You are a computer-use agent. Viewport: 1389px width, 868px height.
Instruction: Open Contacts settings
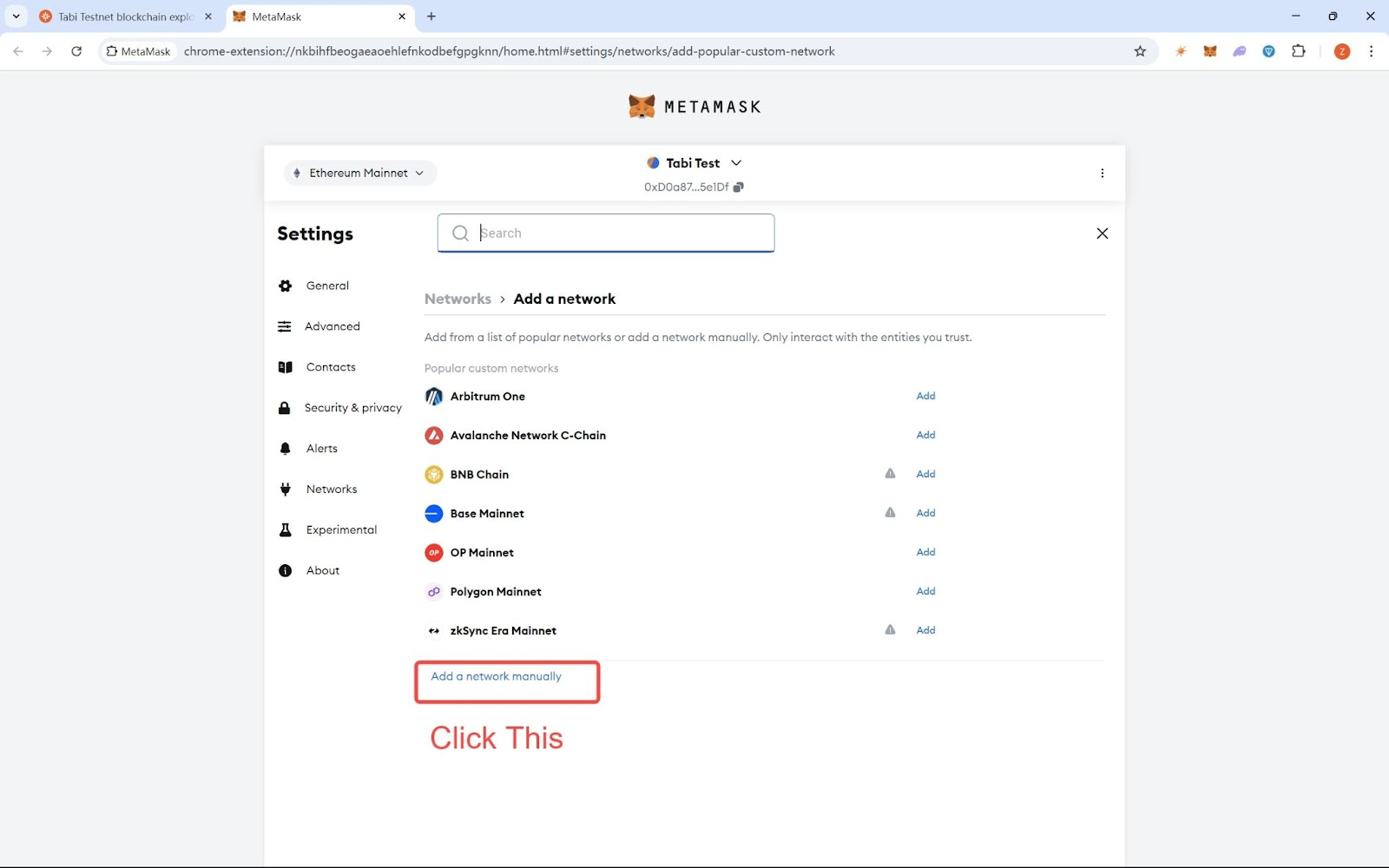pos(331,367)
